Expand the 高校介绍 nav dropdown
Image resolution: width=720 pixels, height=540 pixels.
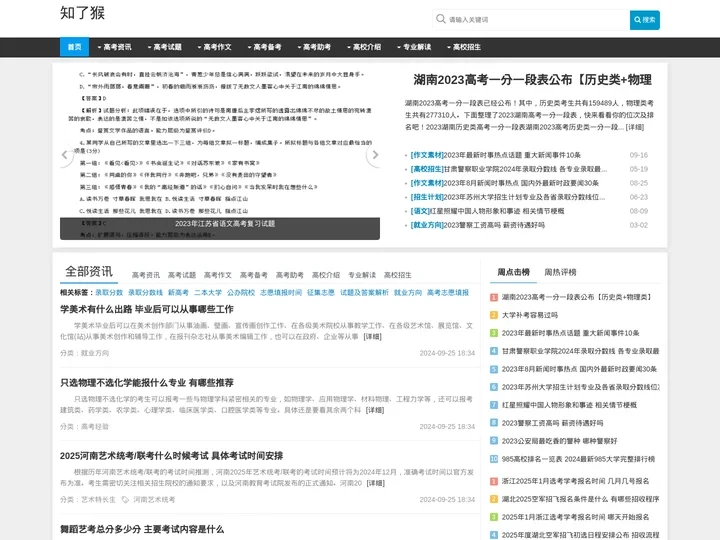tap(364, 47)
